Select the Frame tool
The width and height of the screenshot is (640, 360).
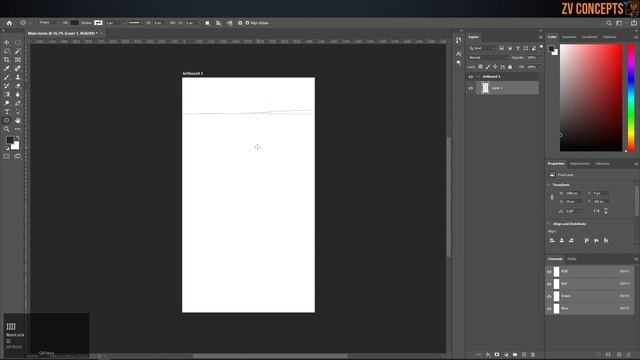18,60
